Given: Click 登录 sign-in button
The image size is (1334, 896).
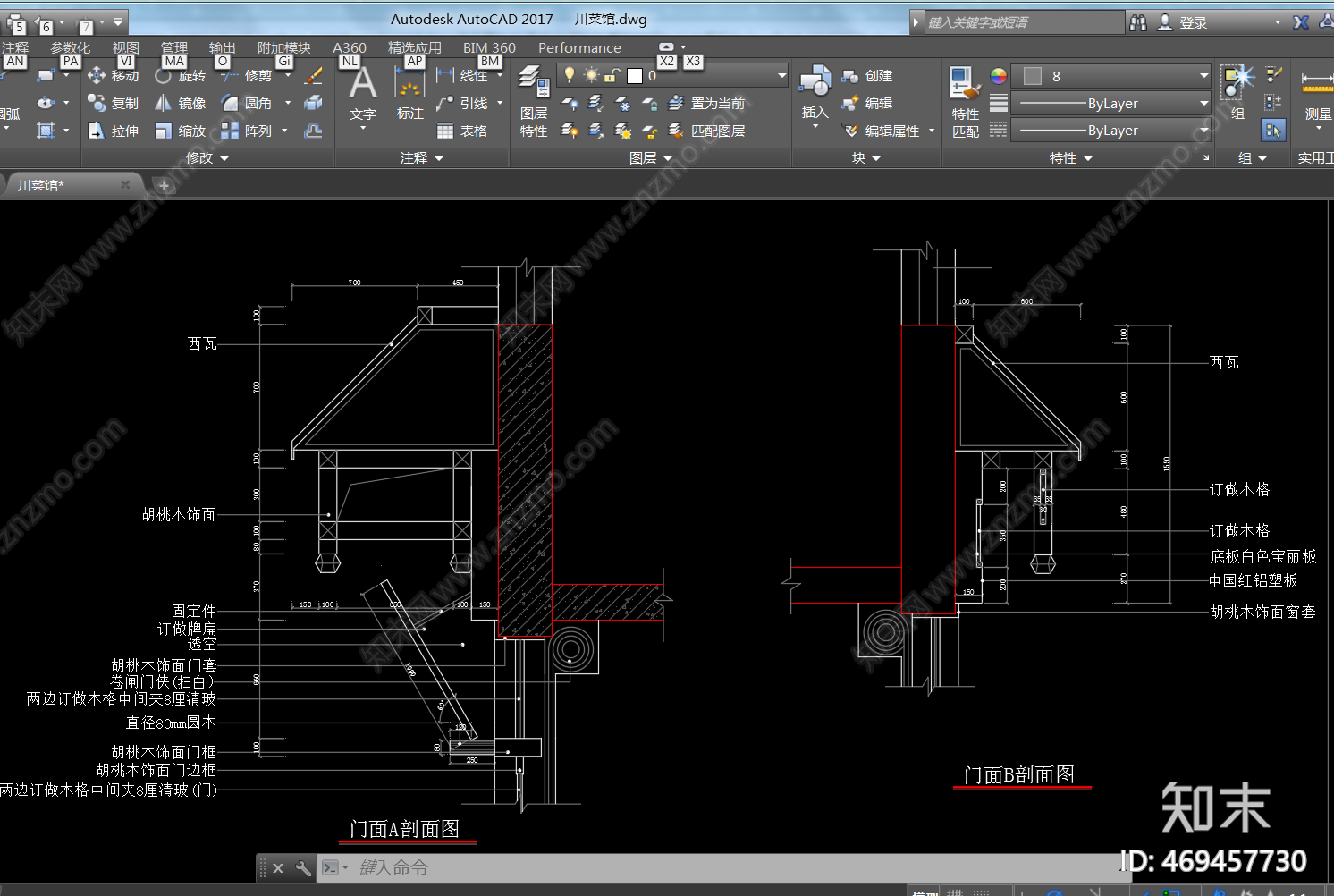Looking at the screenshot, I should (x=1183, y=22).
